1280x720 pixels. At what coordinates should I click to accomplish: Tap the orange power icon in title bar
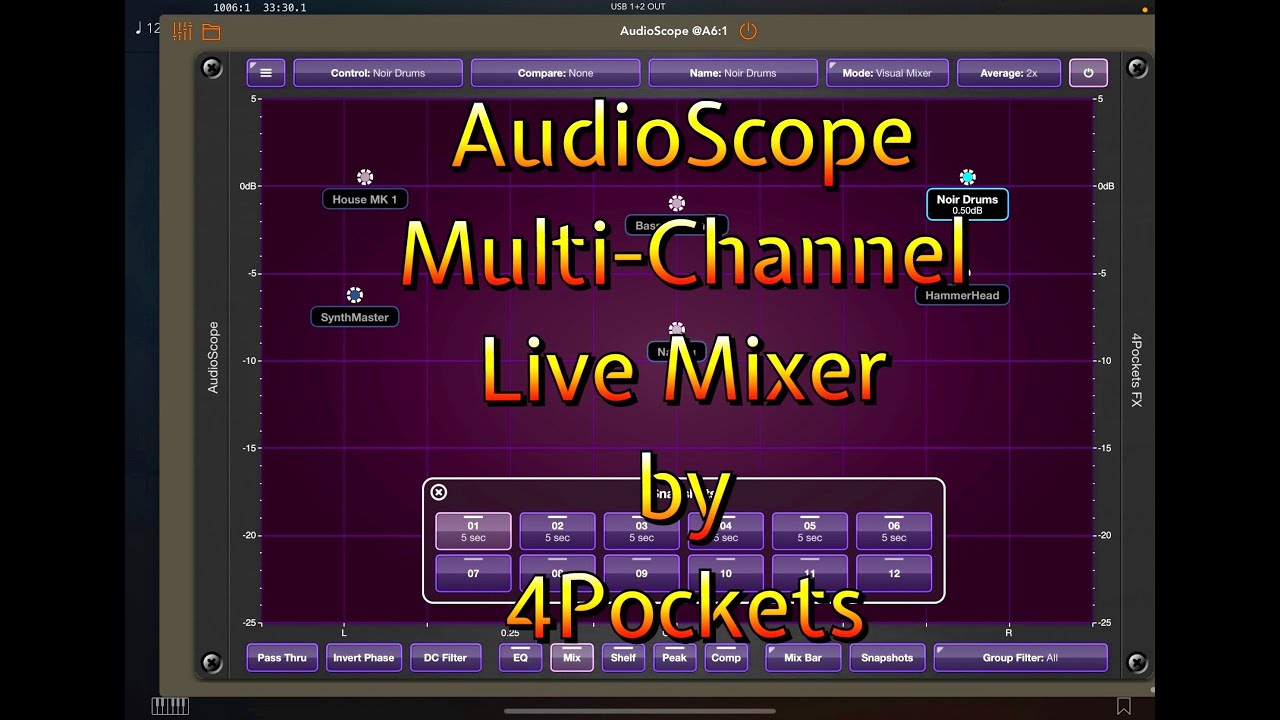748,31
